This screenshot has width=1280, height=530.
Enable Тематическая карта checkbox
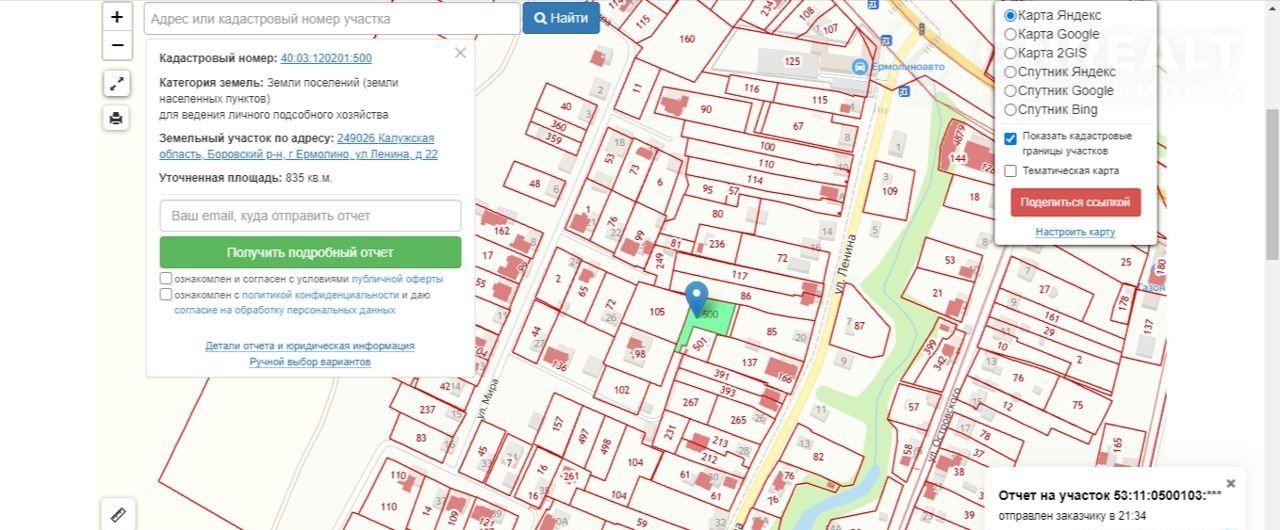(1010, 171)
